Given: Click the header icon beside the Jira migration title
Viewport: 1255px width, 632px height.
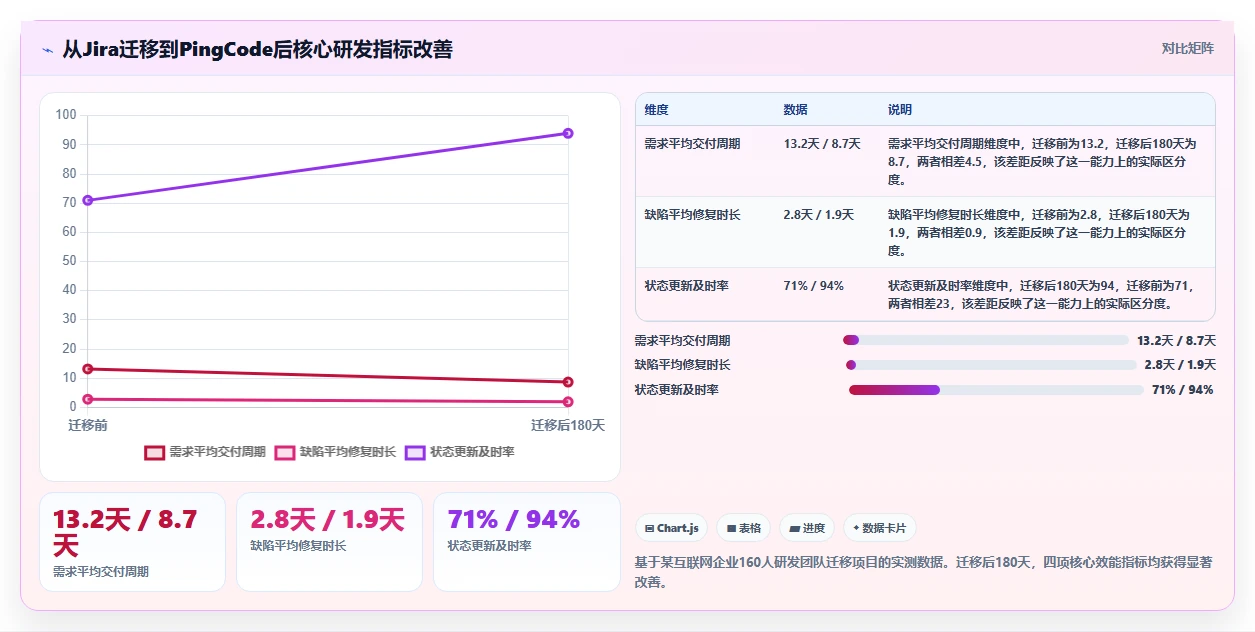Looking at the screenshot, I should coord(47,49).
